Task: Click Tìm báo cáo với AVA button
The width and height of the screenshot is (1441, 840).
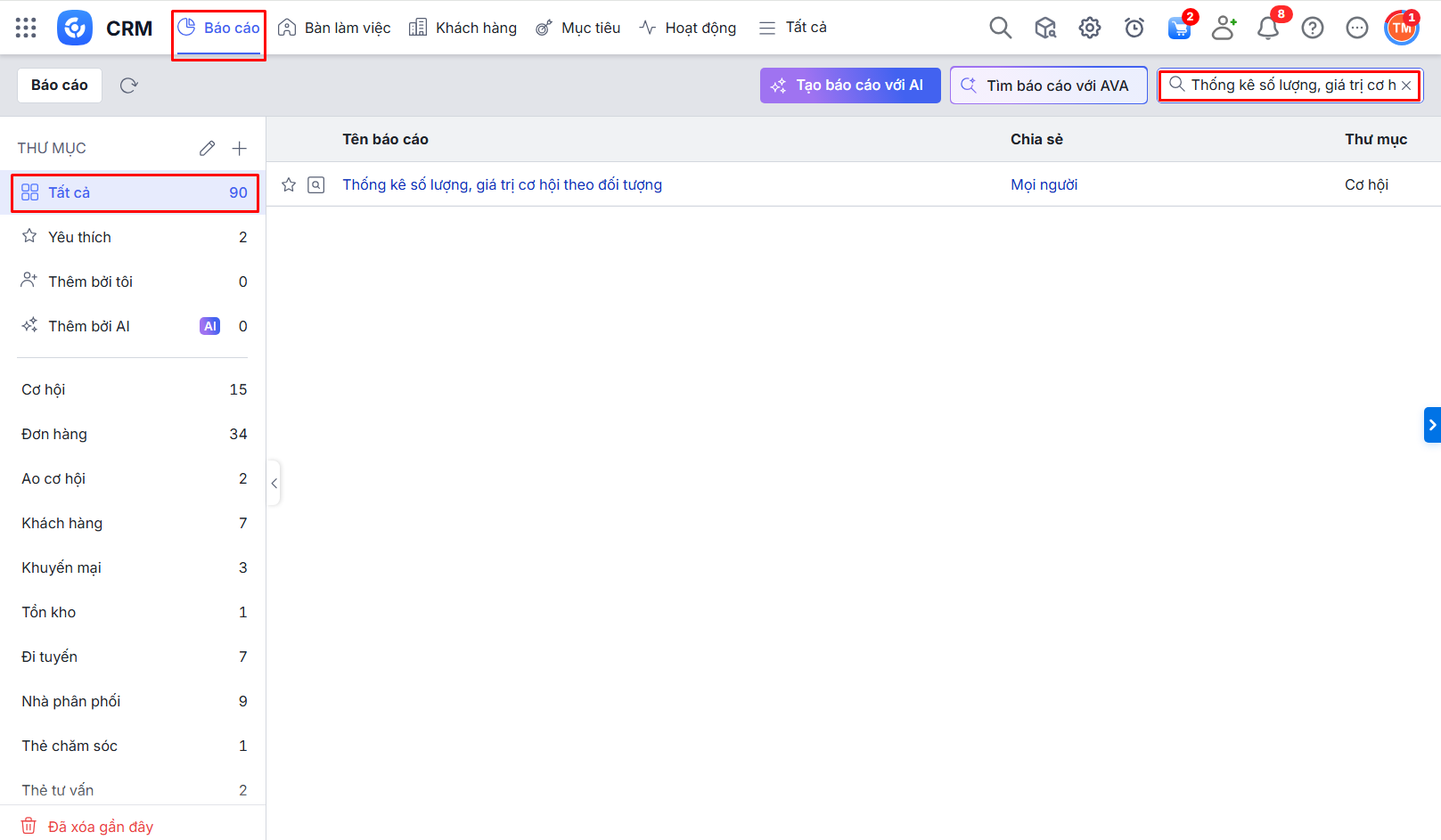Action: point(1048,86)
